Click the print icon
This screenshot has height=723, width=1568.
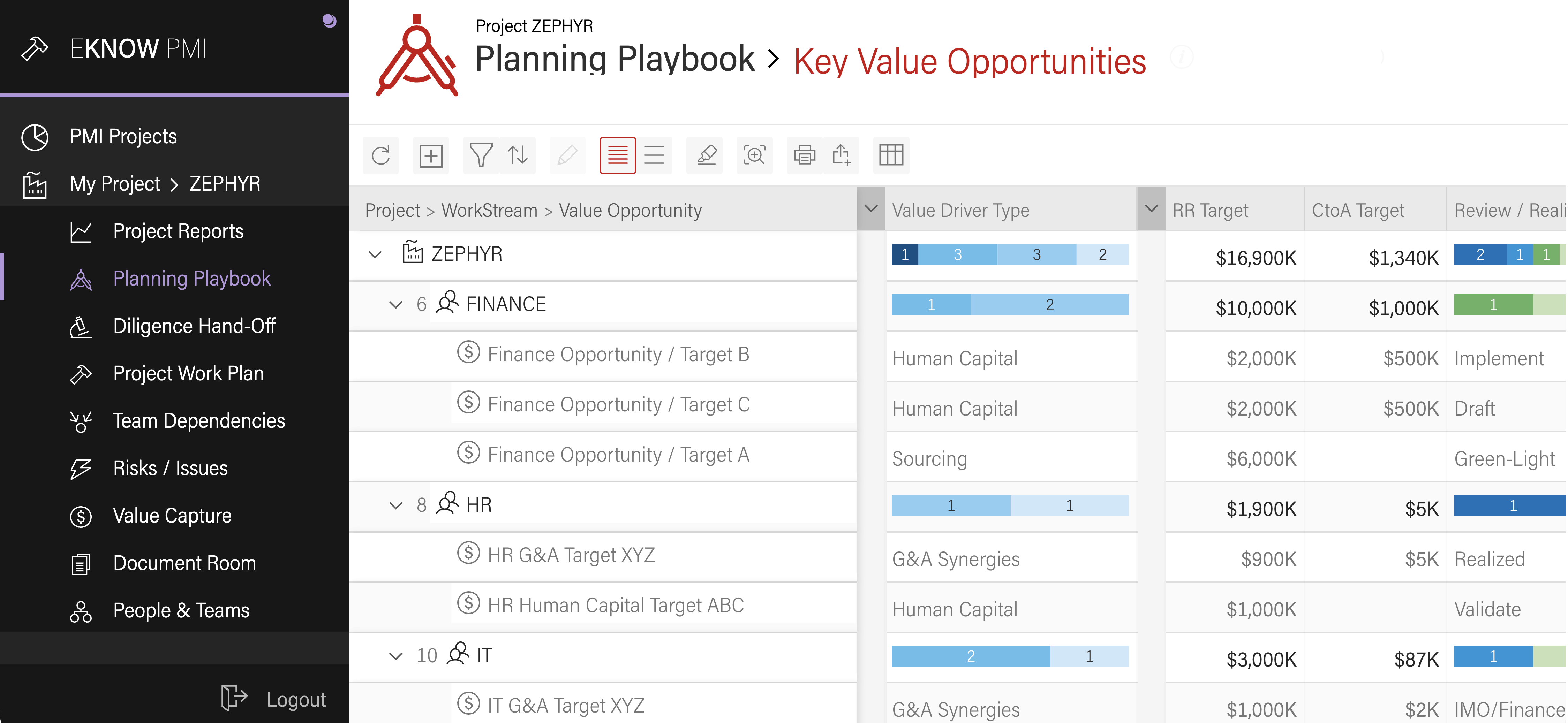pos(804,155)
